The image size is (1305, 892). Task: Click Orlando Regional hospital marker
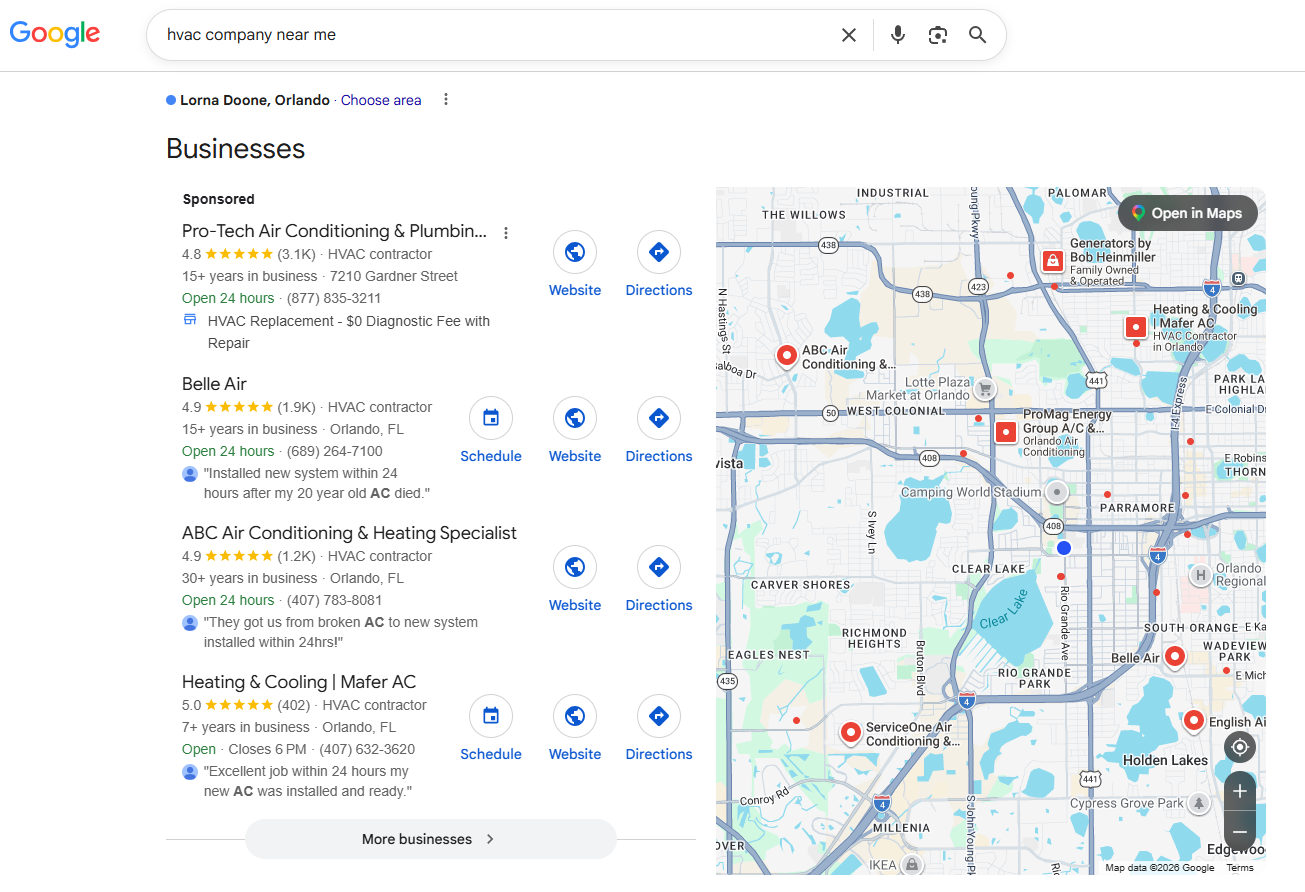pyautogui.click(x=1201, y=575)
